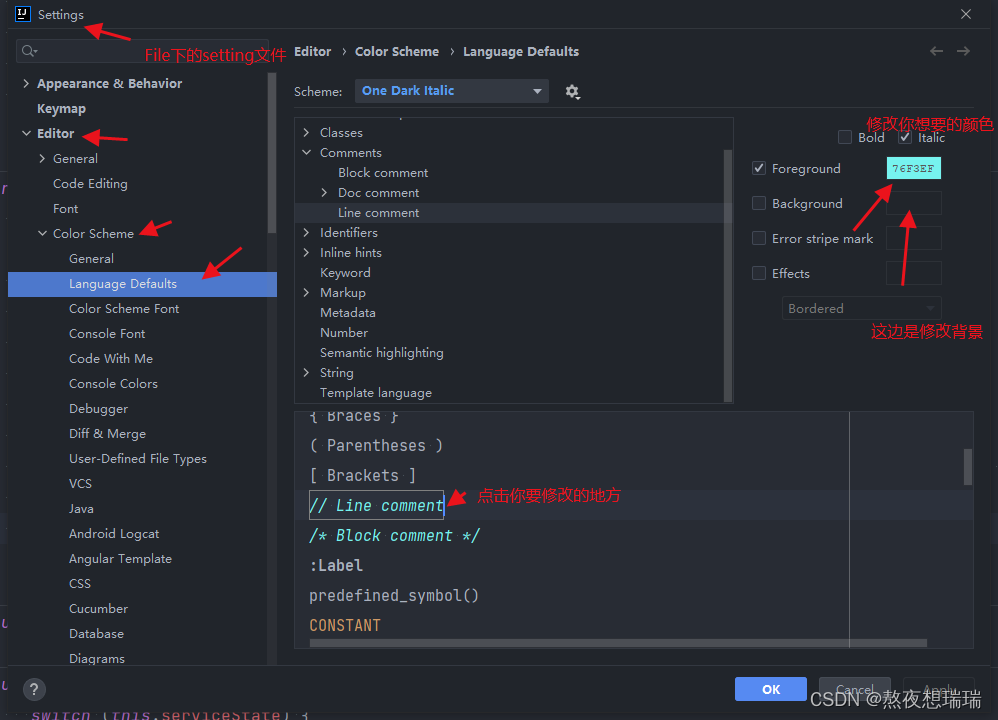Enable the Error stripe mark checkbox

pyautogui.click(x=759, y=238)
